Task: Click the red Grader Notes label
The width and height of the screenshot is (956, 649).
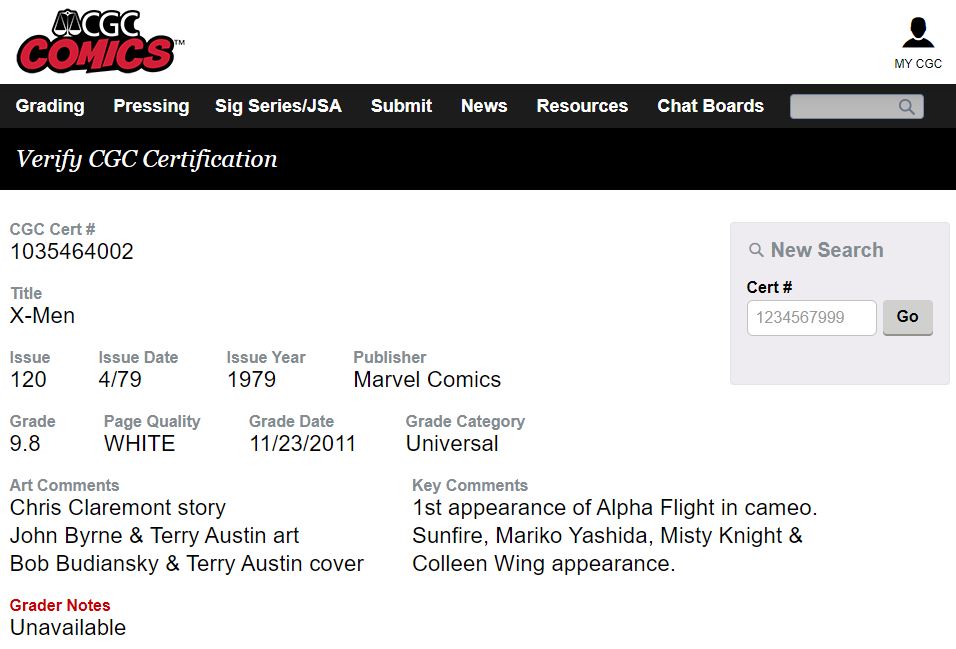Action: (60, 605)
